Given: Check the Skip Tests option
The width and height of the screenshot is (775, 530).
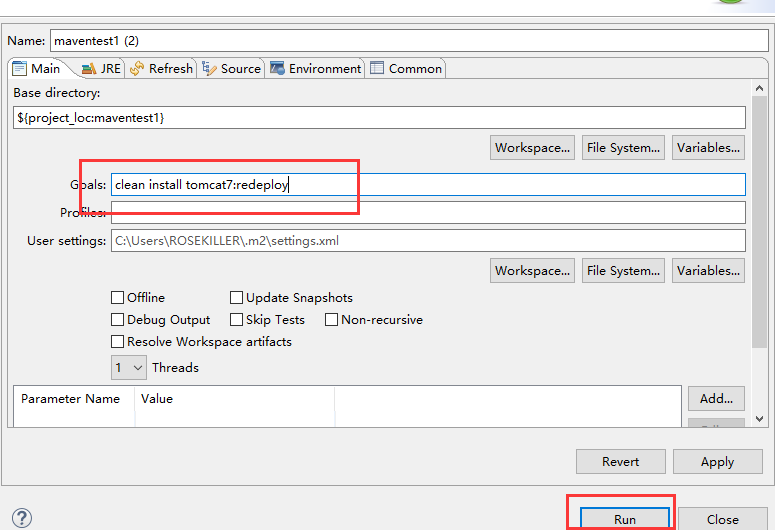Looking at the screenshot, I should click(x=236, y=320).
